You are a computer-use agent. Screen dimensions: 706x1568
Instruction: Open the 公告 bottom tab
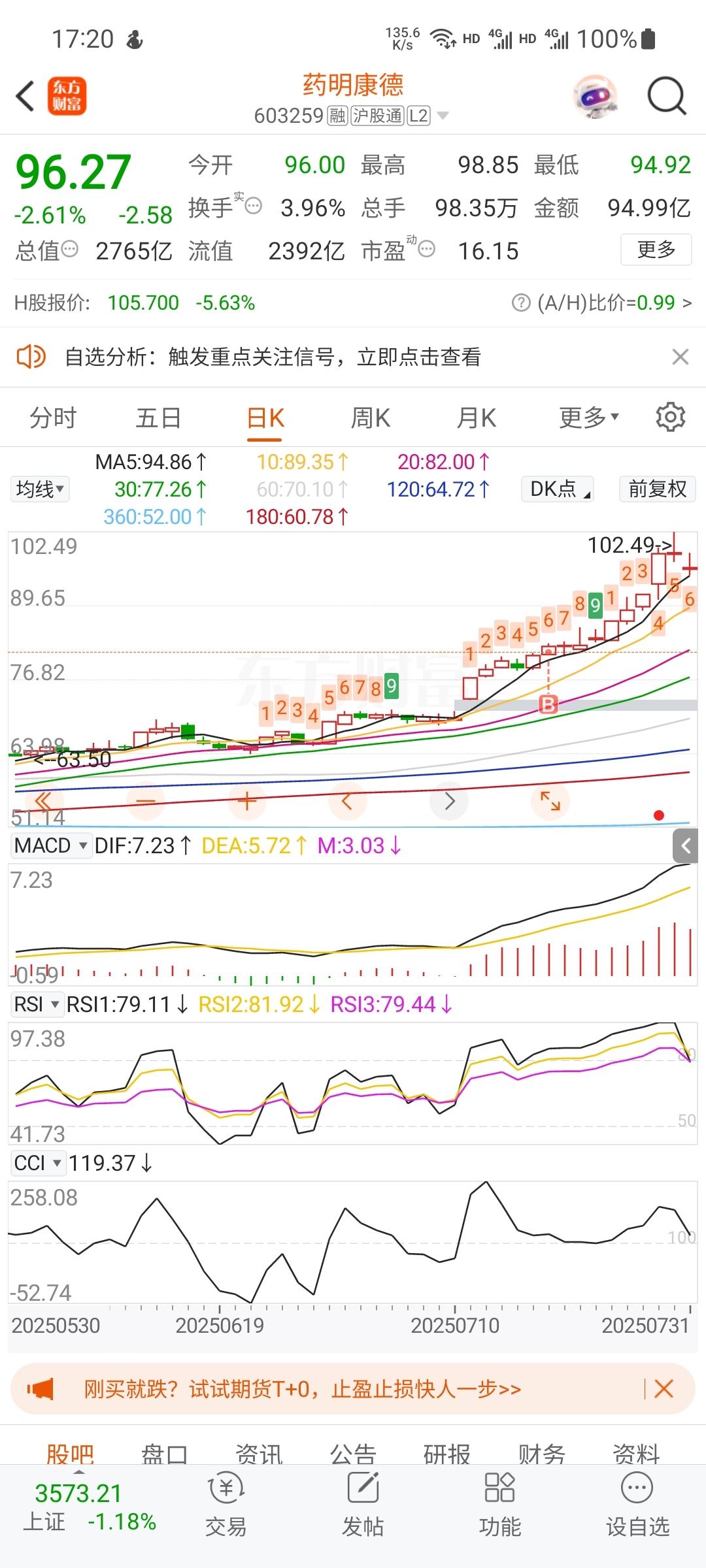click(x=353, y=1454)
